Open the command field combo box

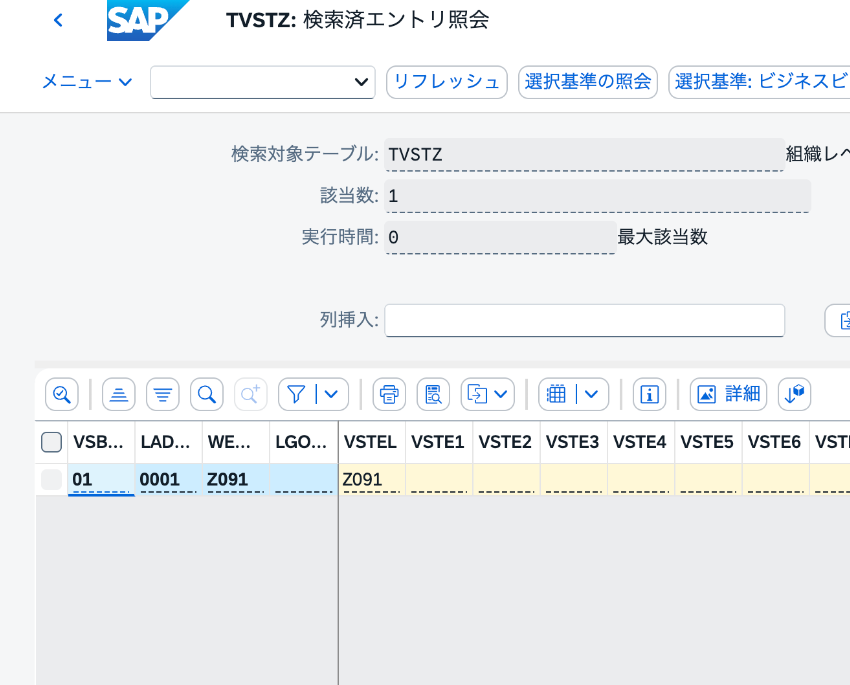(263, 82)
